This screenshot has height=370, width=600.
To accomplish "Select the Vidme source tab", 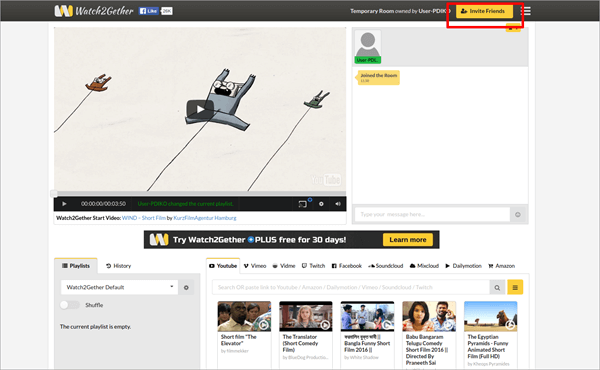I will coord(284,266).
